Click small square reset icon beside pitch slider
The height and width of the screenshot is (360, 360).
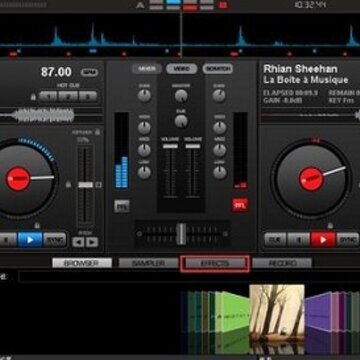coord(99,185)
